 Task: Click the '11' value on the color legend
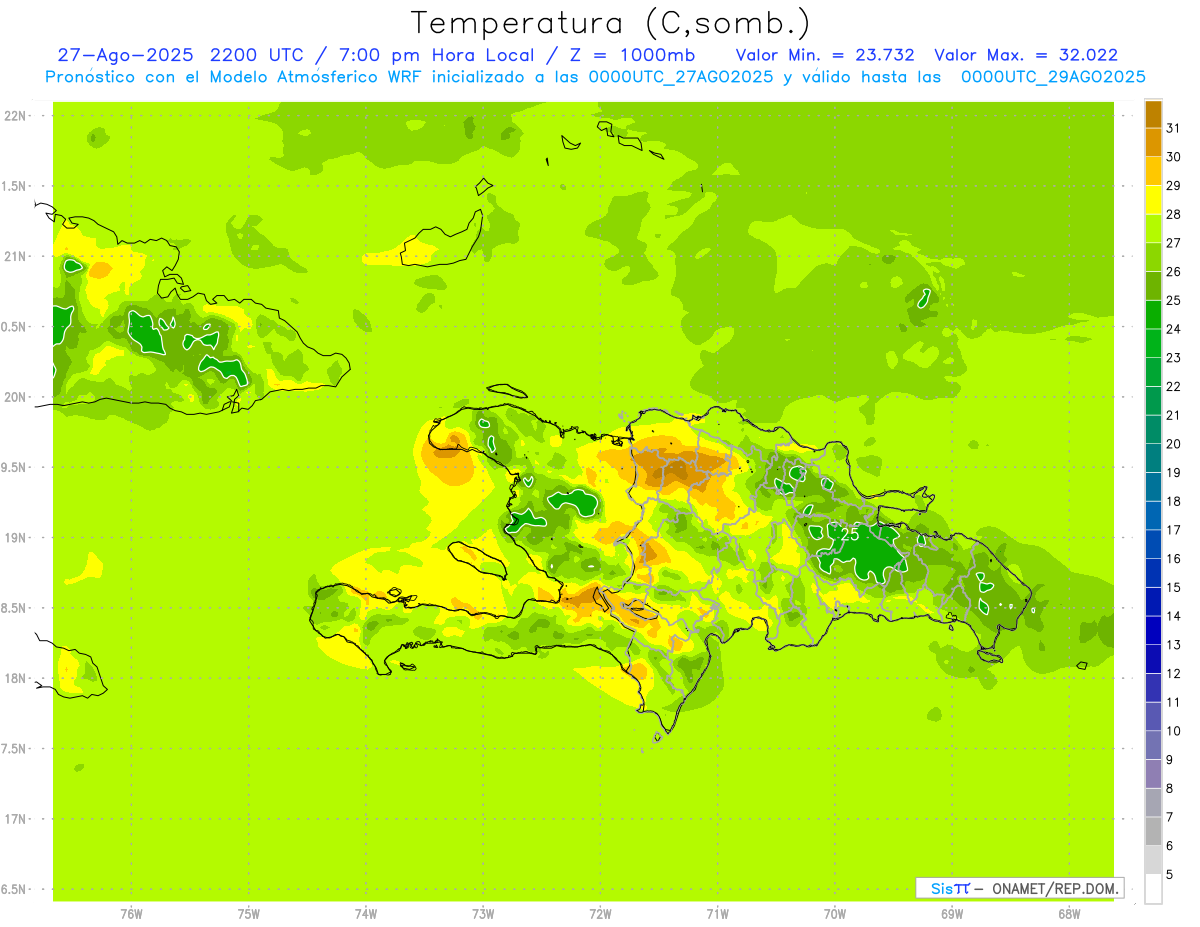tap(1174, 702)
